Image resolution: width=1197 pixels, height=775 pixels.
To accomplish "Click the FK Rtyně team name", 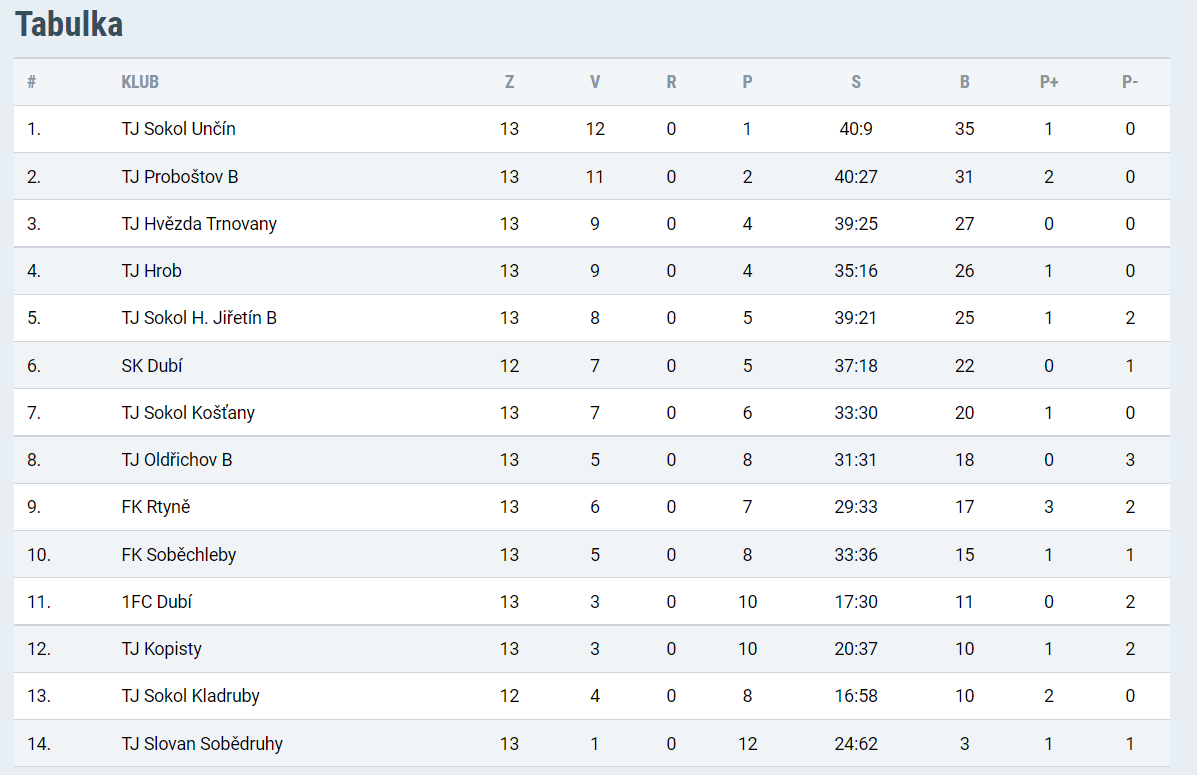I will click(156, 507).
